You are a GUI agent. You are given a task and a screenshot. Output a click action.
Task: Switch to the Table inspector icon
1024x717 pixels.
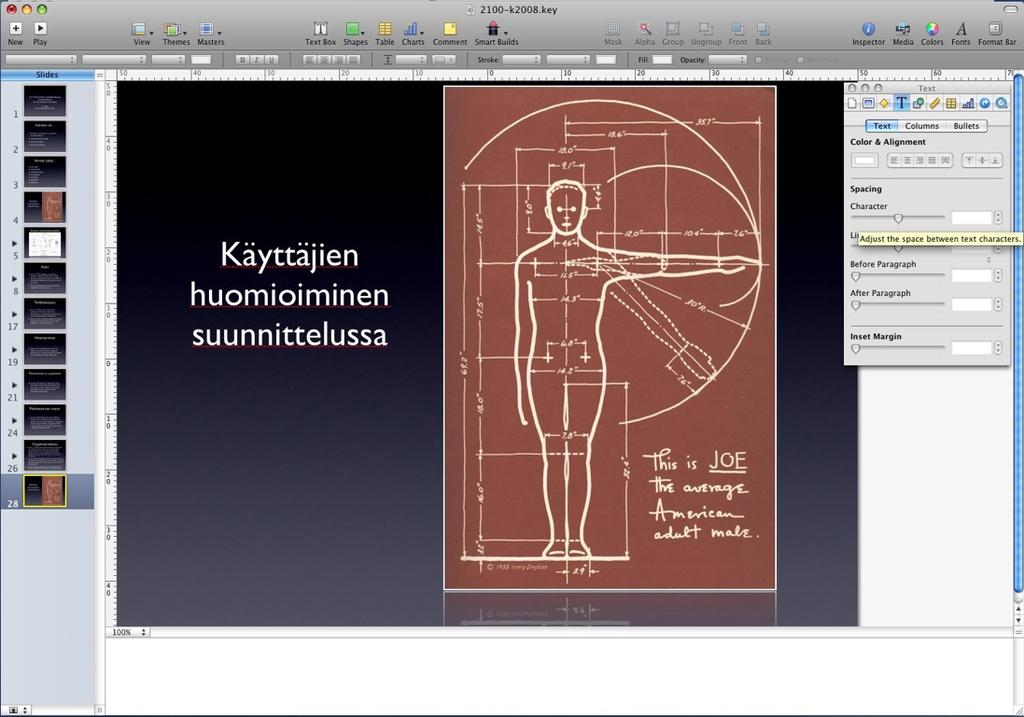click(x=952, y=103)
